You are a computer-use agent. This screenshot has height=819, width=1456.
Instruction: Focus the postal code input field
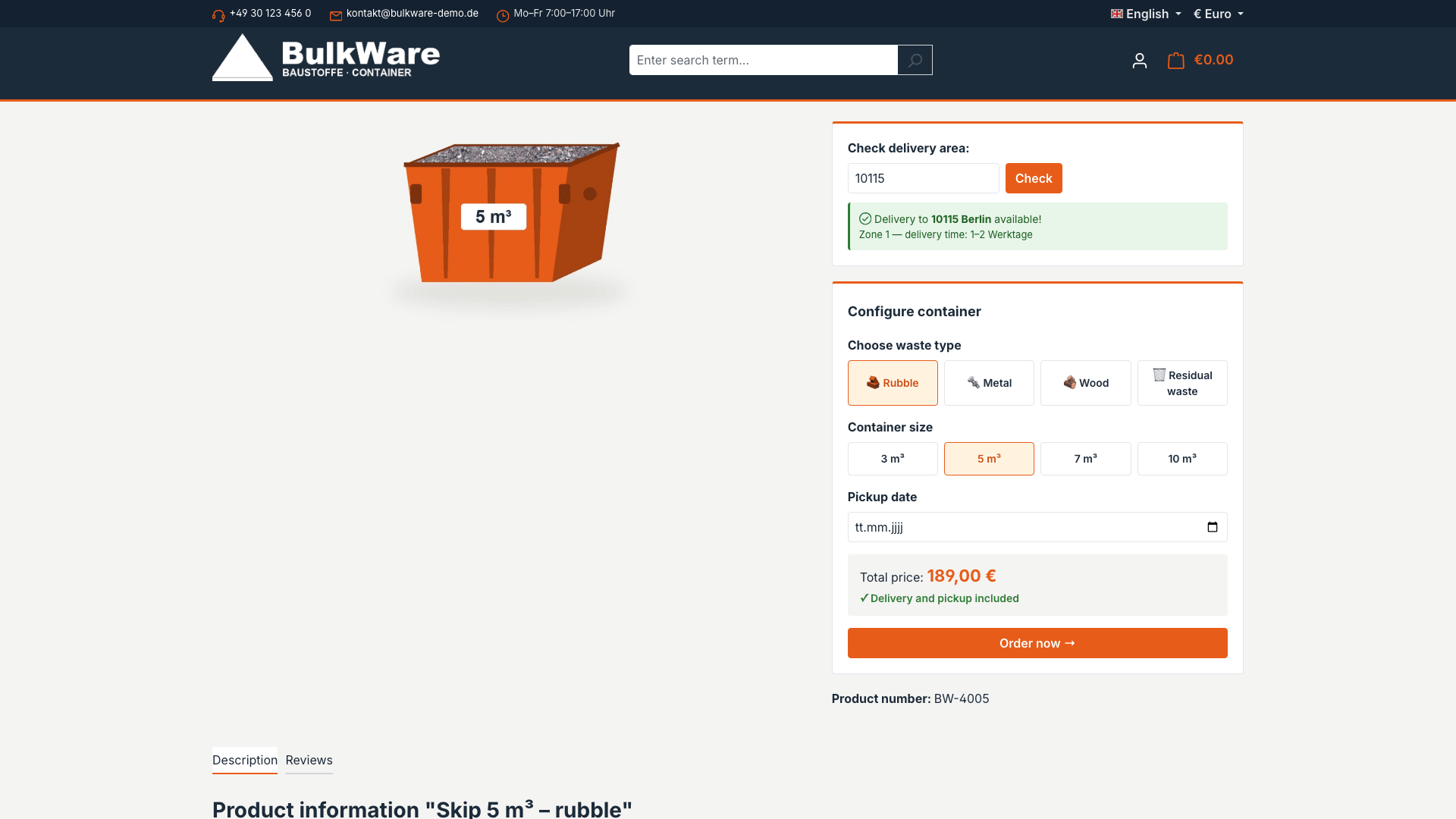923,178
